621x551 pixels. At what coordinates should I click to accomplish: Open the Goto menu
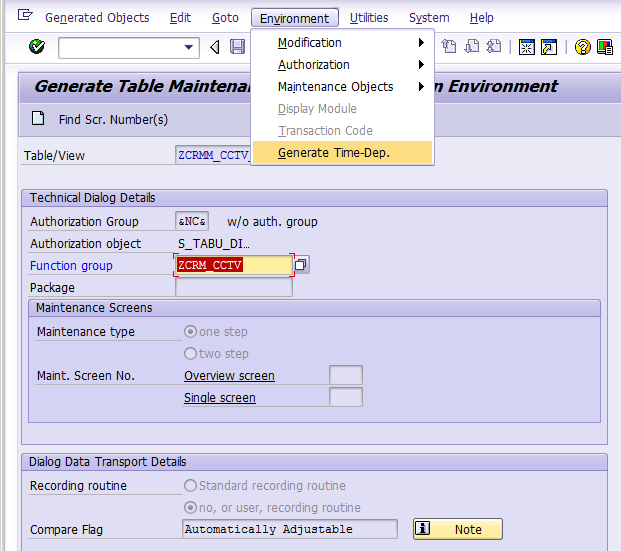pyautogui.click(x=225, y=18)
